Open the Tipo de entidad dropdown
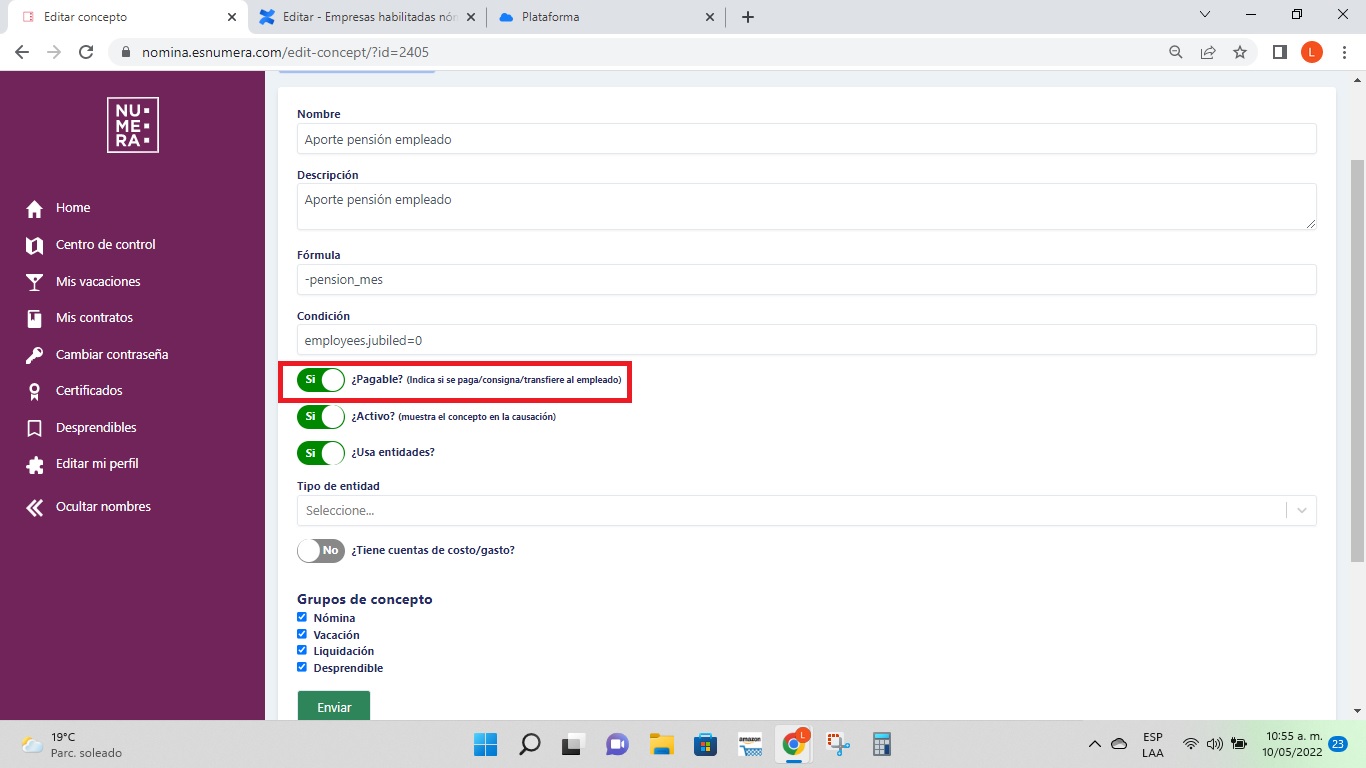This screenshot has height=768, width=1366. (806, 510)
